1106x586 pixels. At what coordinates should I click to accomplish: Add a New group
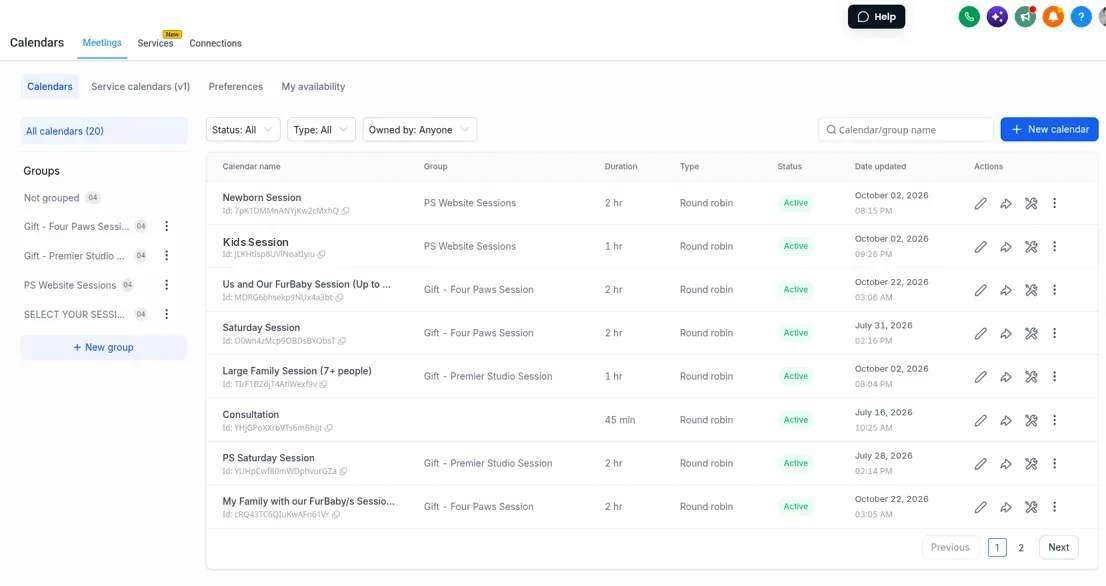pos(104,348)
